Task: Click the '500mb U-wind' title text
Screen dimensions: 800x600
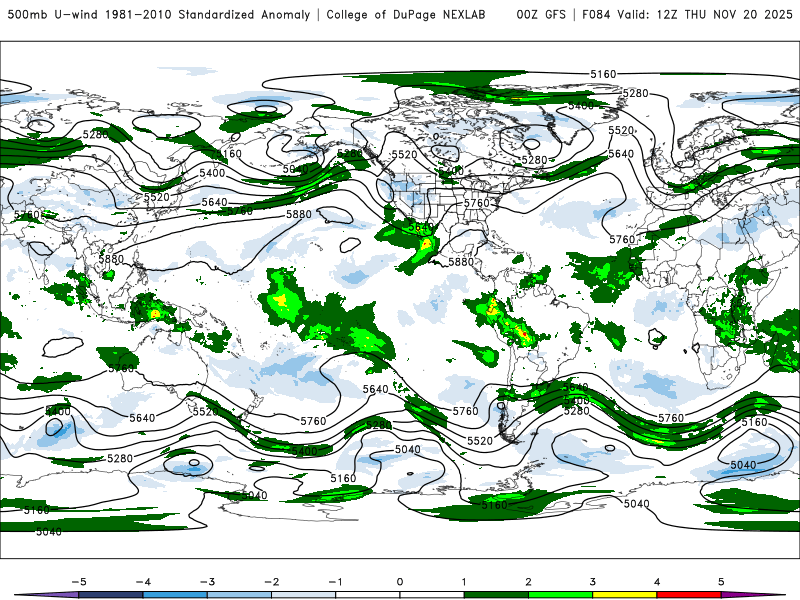Action: pos(53,14)
